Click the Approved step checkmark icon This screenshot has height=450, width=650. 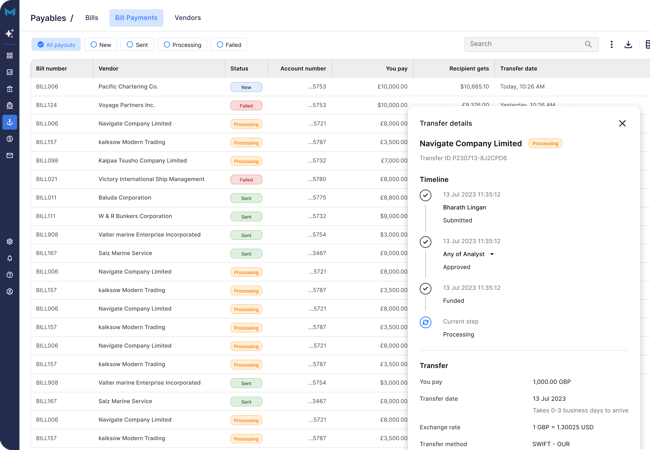425,242
